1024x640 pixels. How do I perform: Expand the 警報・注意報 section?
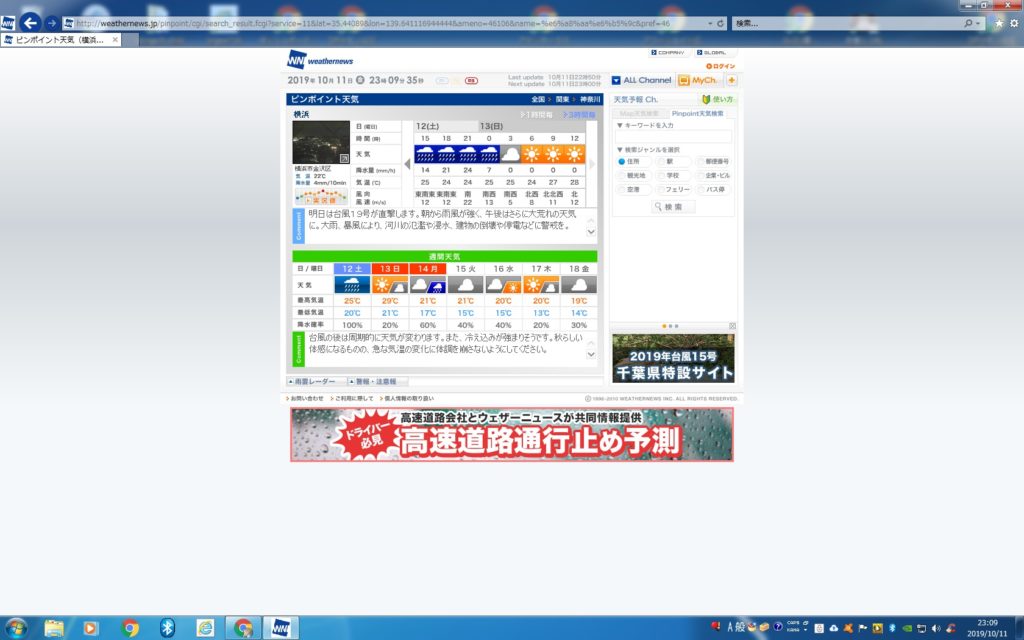point(377,382)
